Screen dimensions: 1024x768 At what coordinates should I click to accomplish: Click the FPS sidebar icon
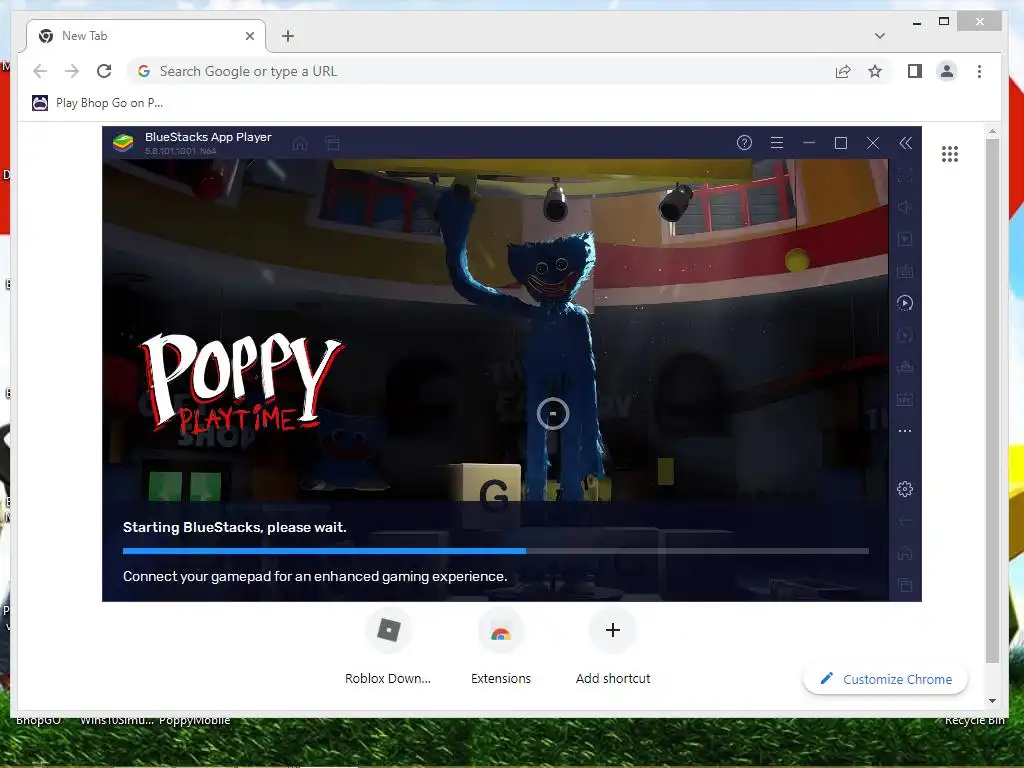(904, 398)
